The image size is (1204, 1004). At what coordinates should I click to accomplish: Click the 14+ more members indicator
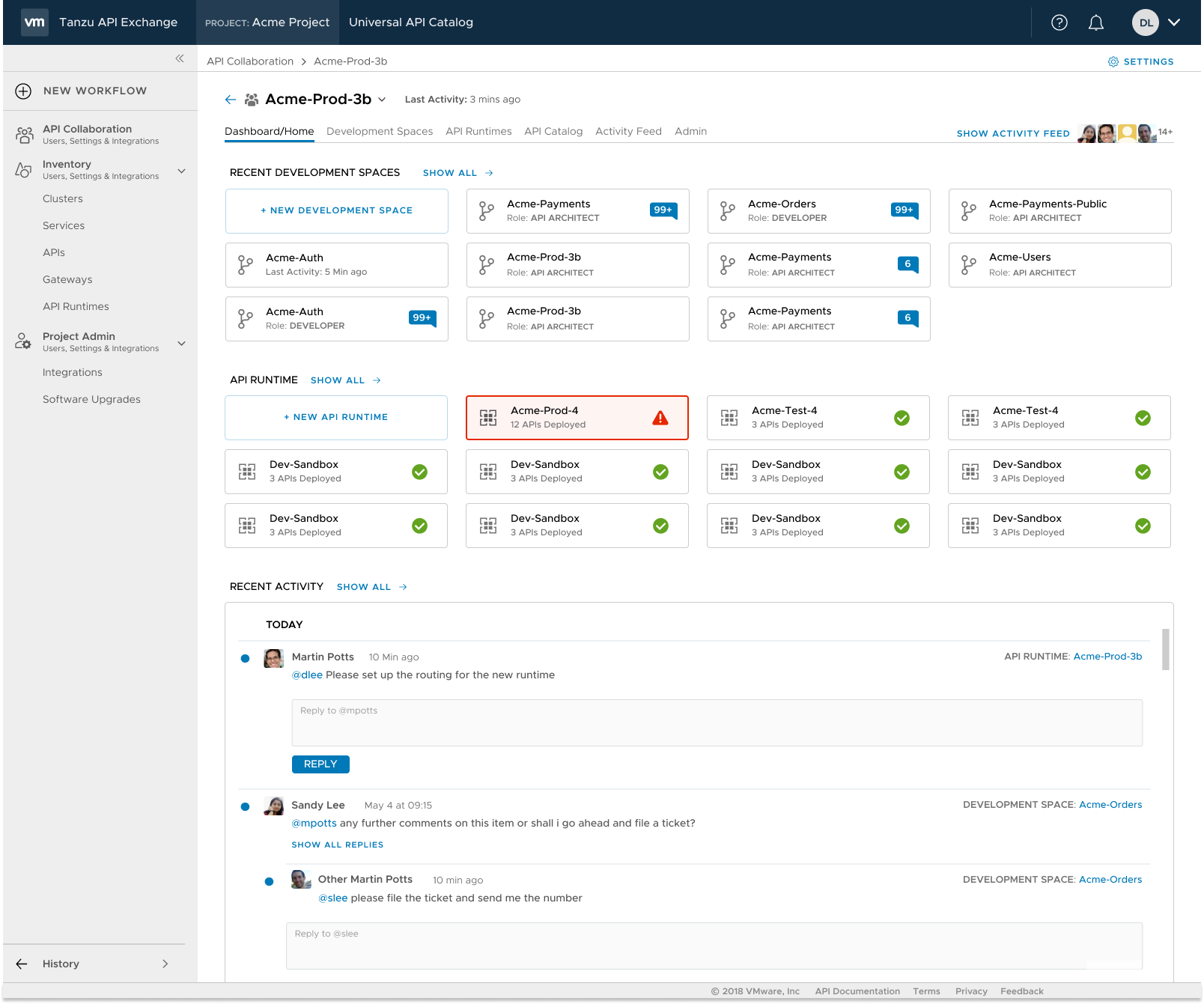(x=1165, y=132)
